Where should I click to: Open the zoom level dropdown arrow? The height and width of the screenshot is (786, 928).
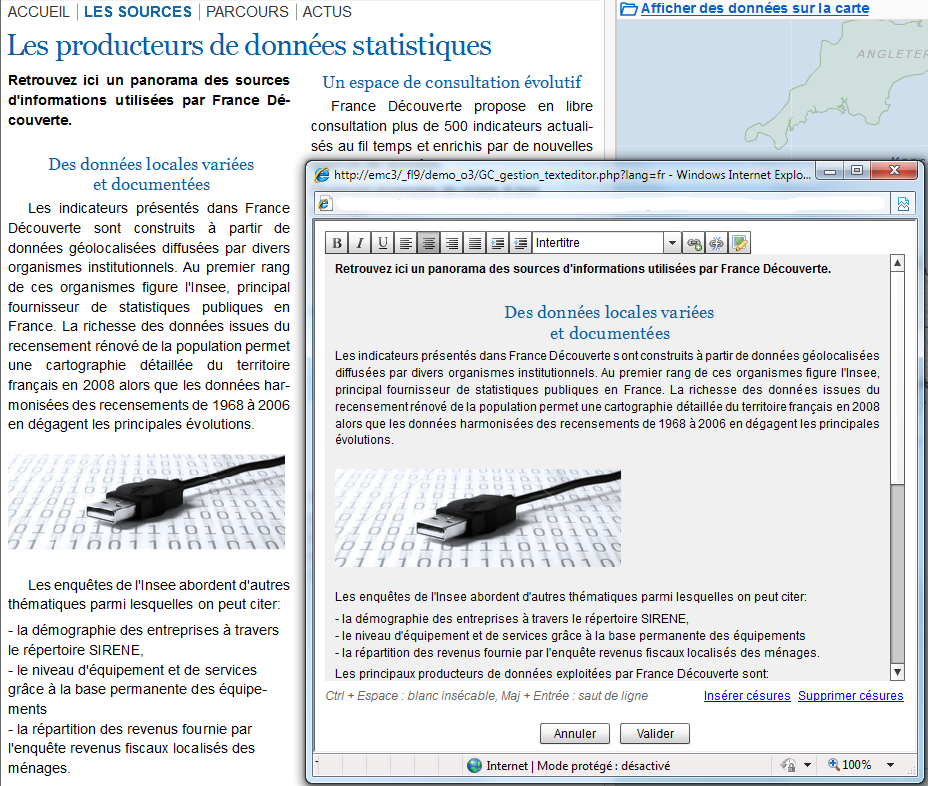coord(890,765)
